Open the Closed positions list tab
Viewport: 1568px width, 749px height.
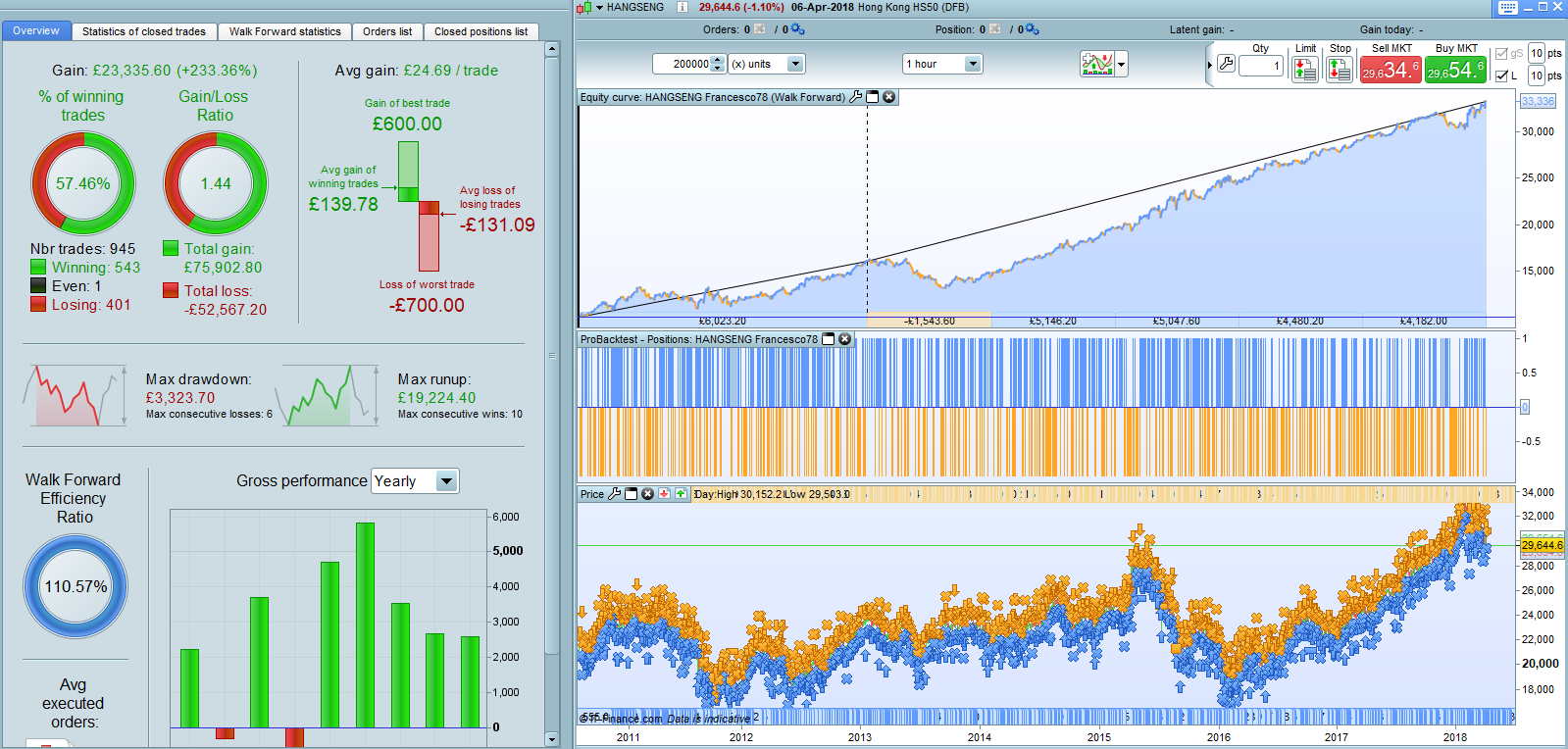pos(481,31)
